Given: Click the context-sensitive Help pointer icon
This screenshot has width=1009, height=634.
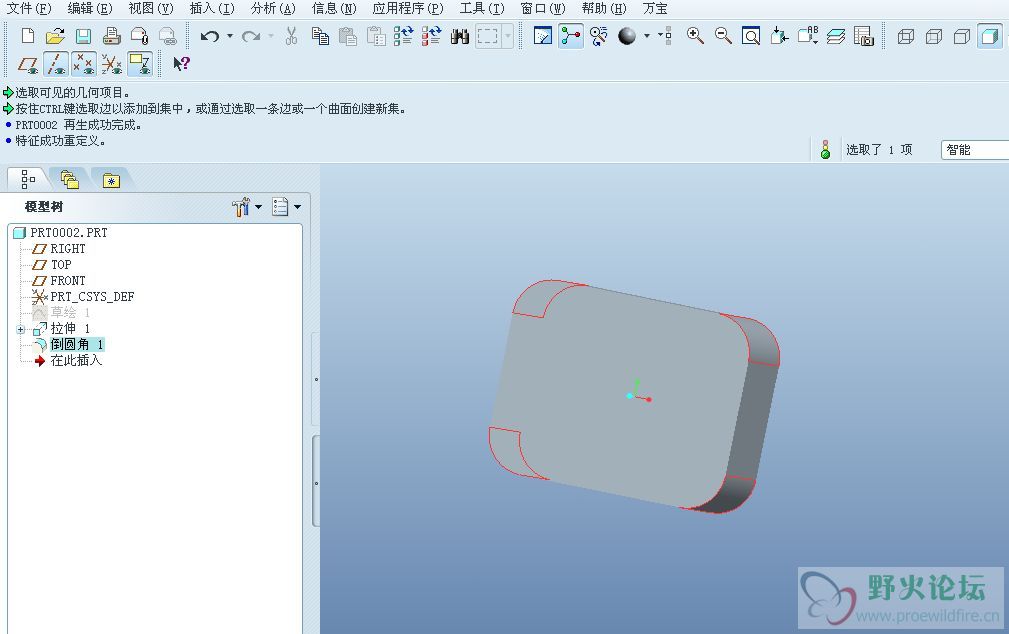Looking at the screenshot, I should 181,63.
